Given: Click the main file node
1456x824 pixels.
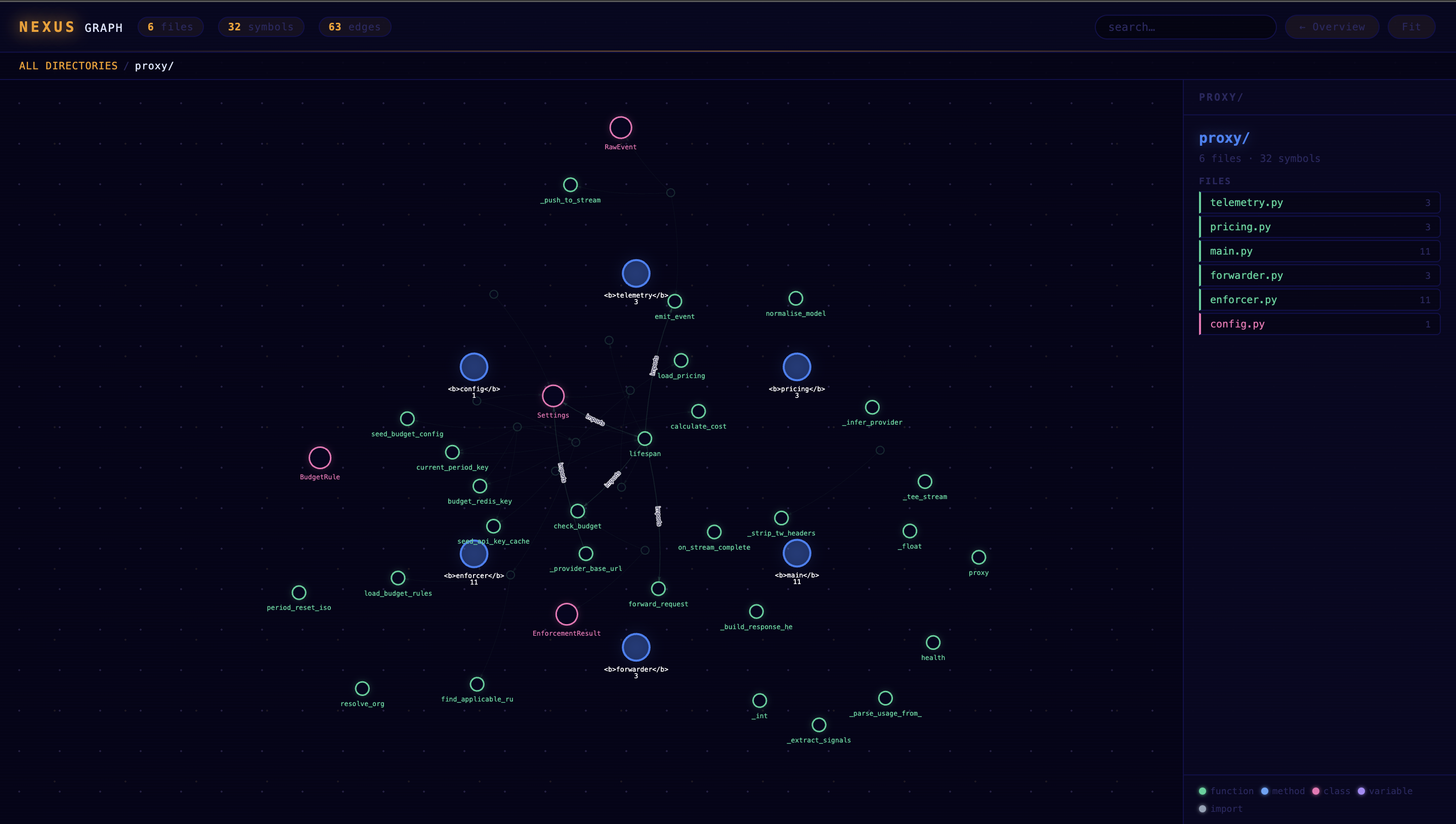Looking at the screenshot, I should coord(797,553).
